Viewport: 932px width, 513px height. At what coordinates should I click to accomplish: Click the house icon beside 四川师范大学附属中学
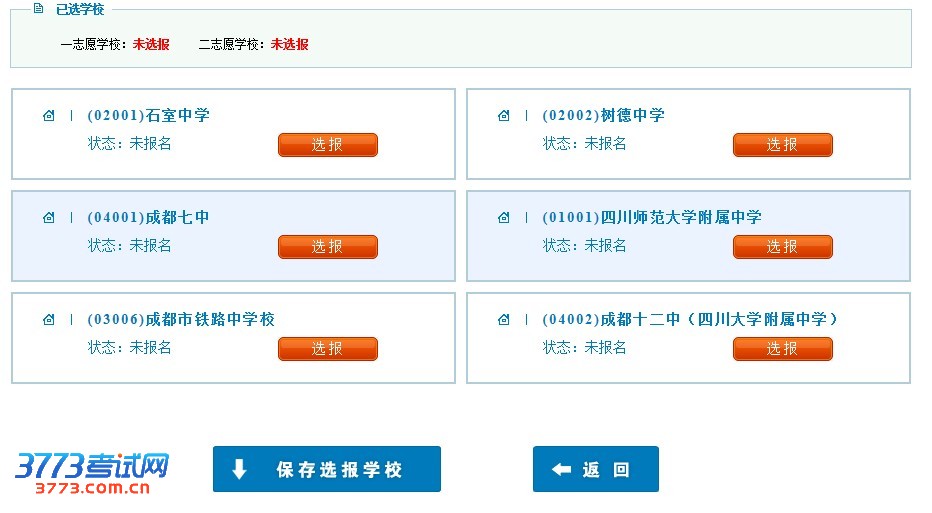pyautogui.click(x=503, y=217)
